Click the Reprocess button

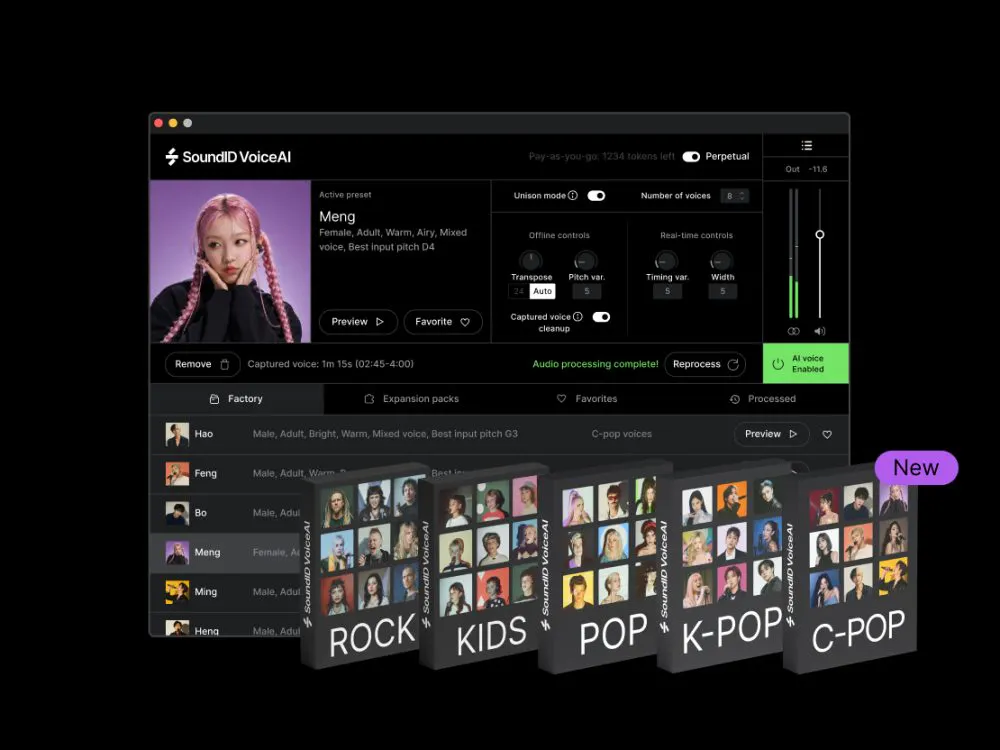pos(705,364)
